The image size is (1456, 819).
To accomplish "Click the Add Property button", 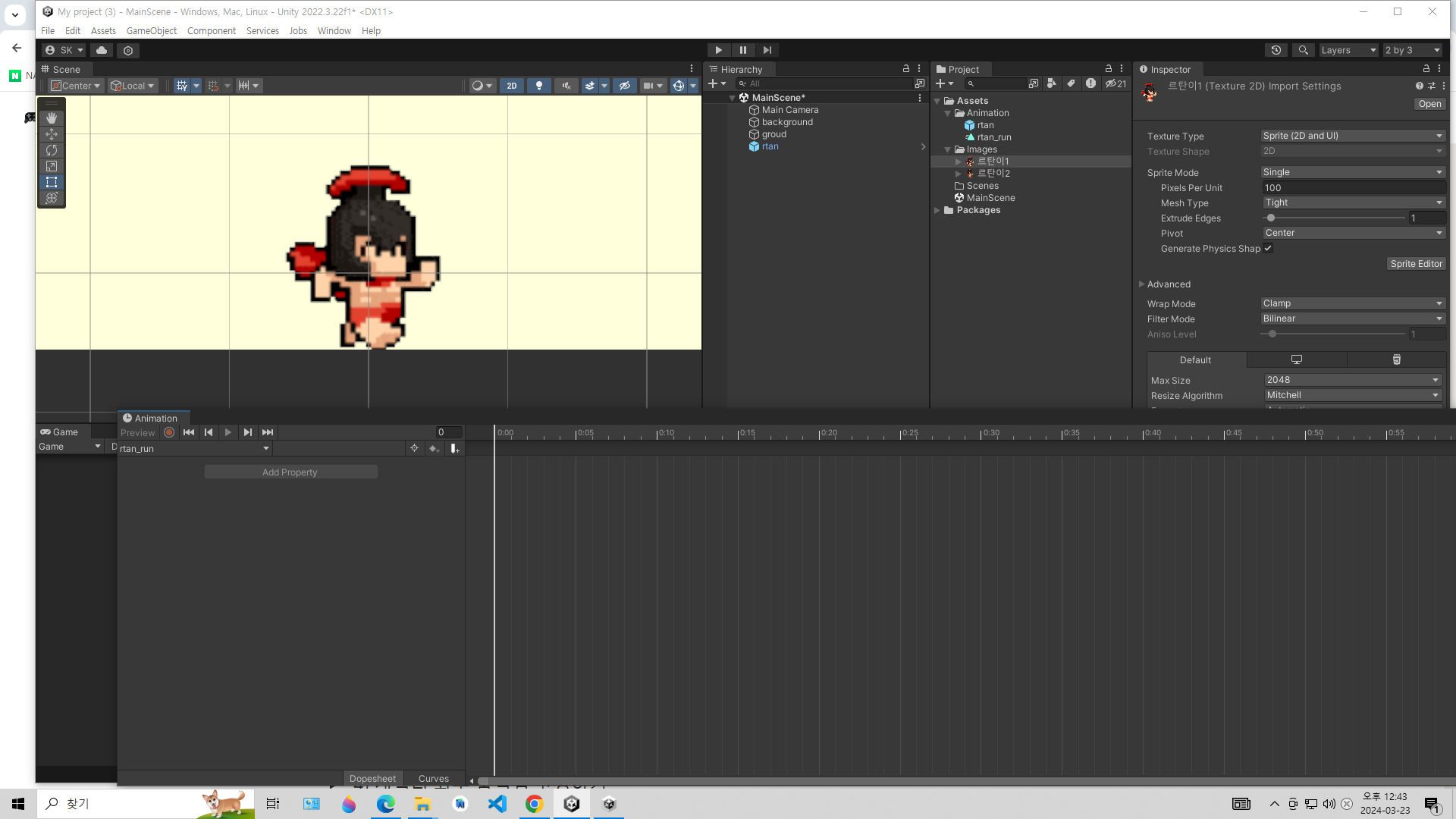I will tap(290, 472).
